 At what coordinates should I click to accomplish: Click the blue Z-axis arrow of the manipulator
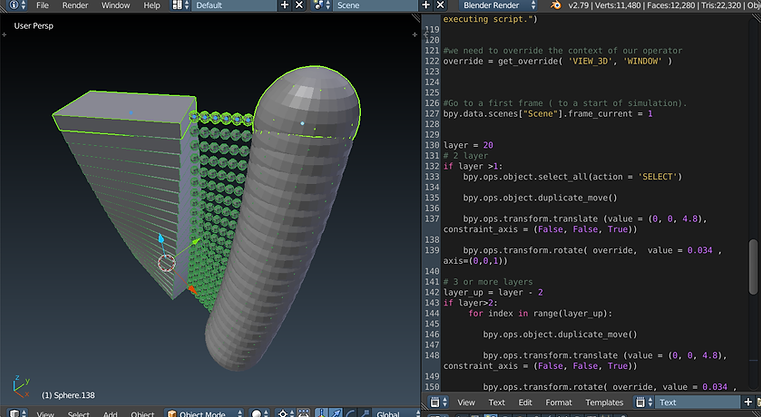[x=161, y=240]
